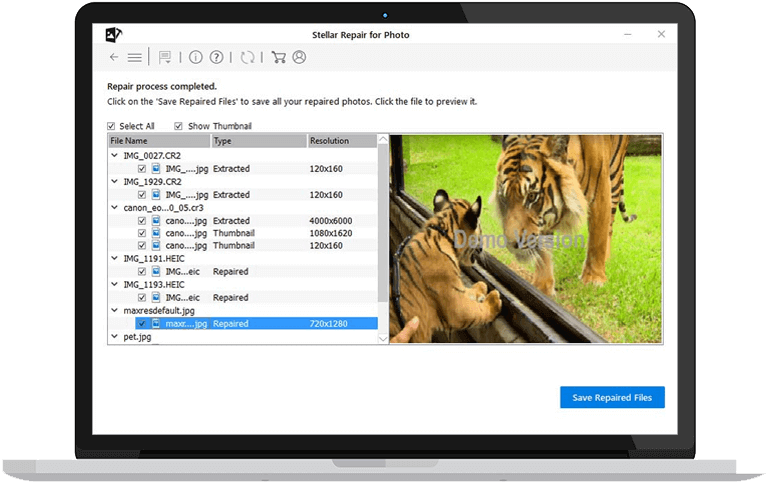Disable the Show Thumbnail checkbox
Image resolution: width=772 pixels, height=488 pixels.
point(179,126)
